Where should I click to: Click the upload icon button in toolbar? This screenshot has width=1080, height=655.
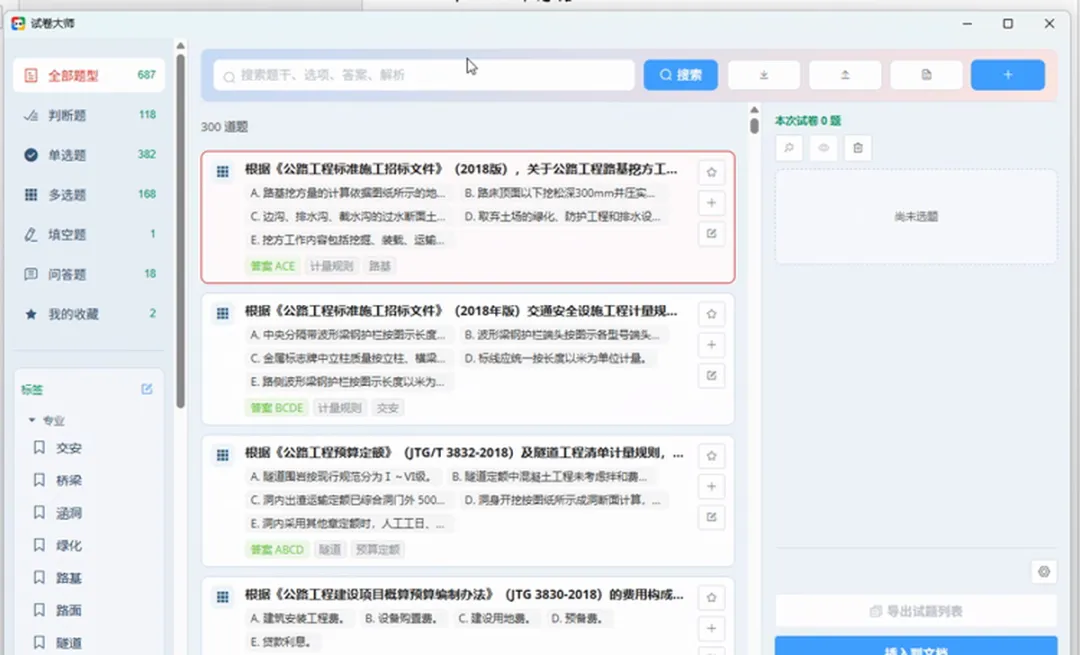coord(845,75)
